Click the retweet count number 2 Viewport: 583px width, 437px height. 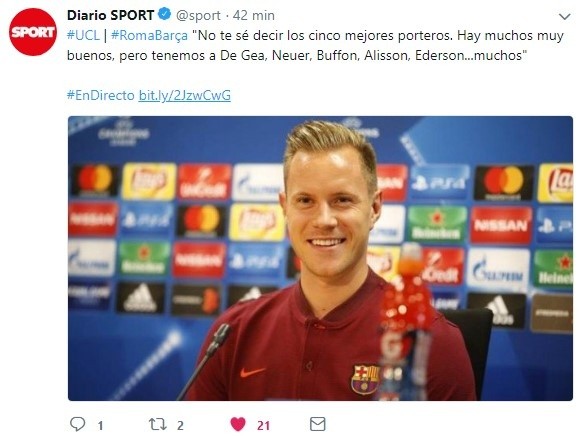180,425
